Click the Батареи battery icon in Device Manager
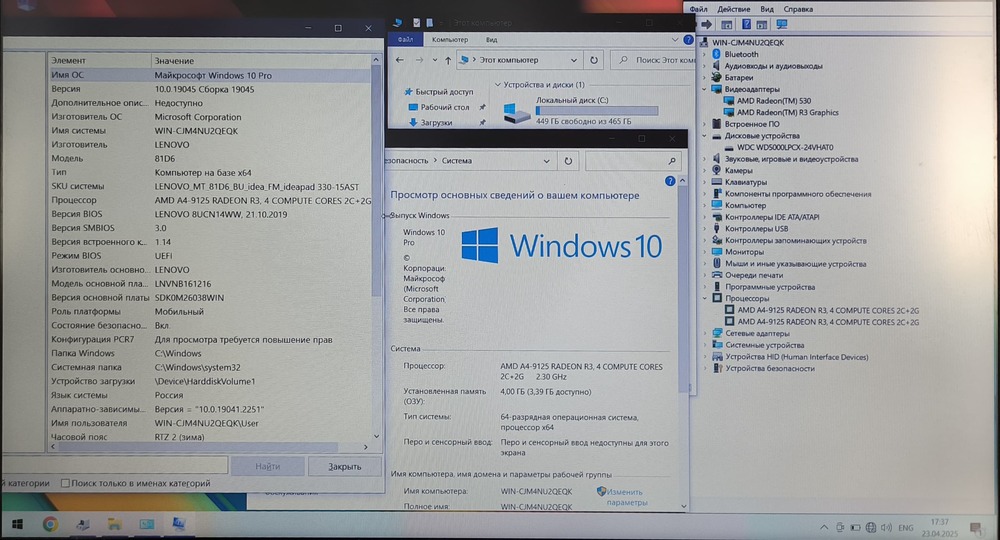Viewport: 1000px width, 540px height. [717, 77]
